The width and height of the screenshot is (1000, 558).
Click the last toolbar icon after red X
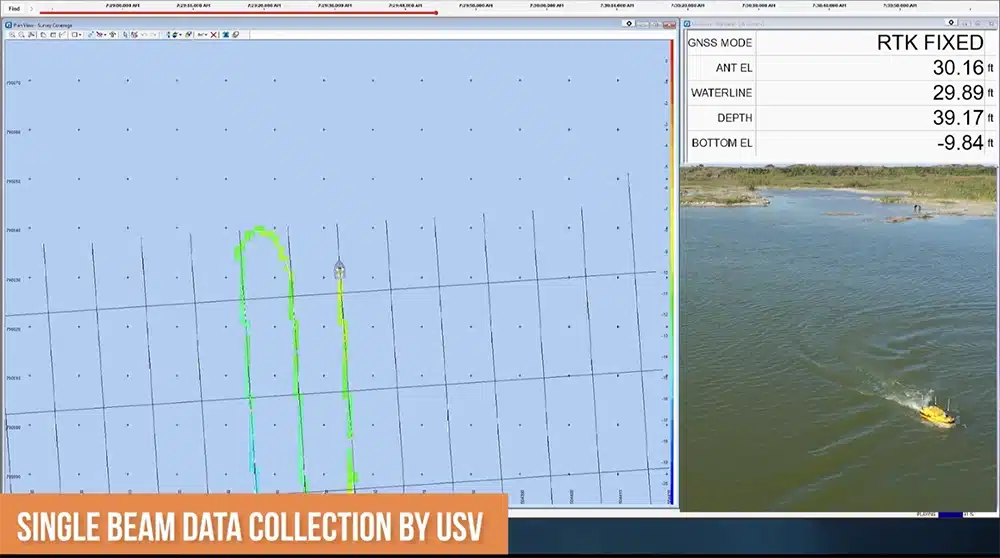(236, 35)
